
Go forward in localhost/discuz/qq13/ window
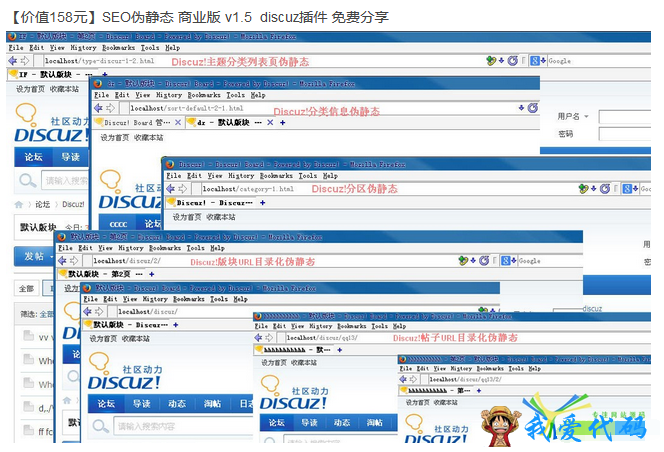(x=269, y=338)
